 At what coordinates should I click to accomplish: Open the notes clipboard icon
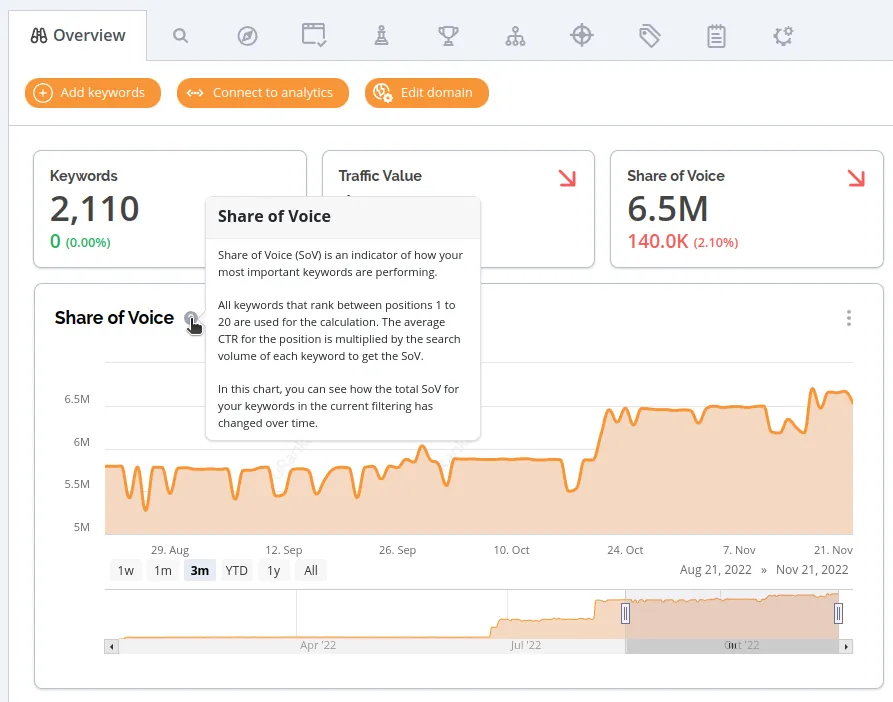tap(716, 34)
